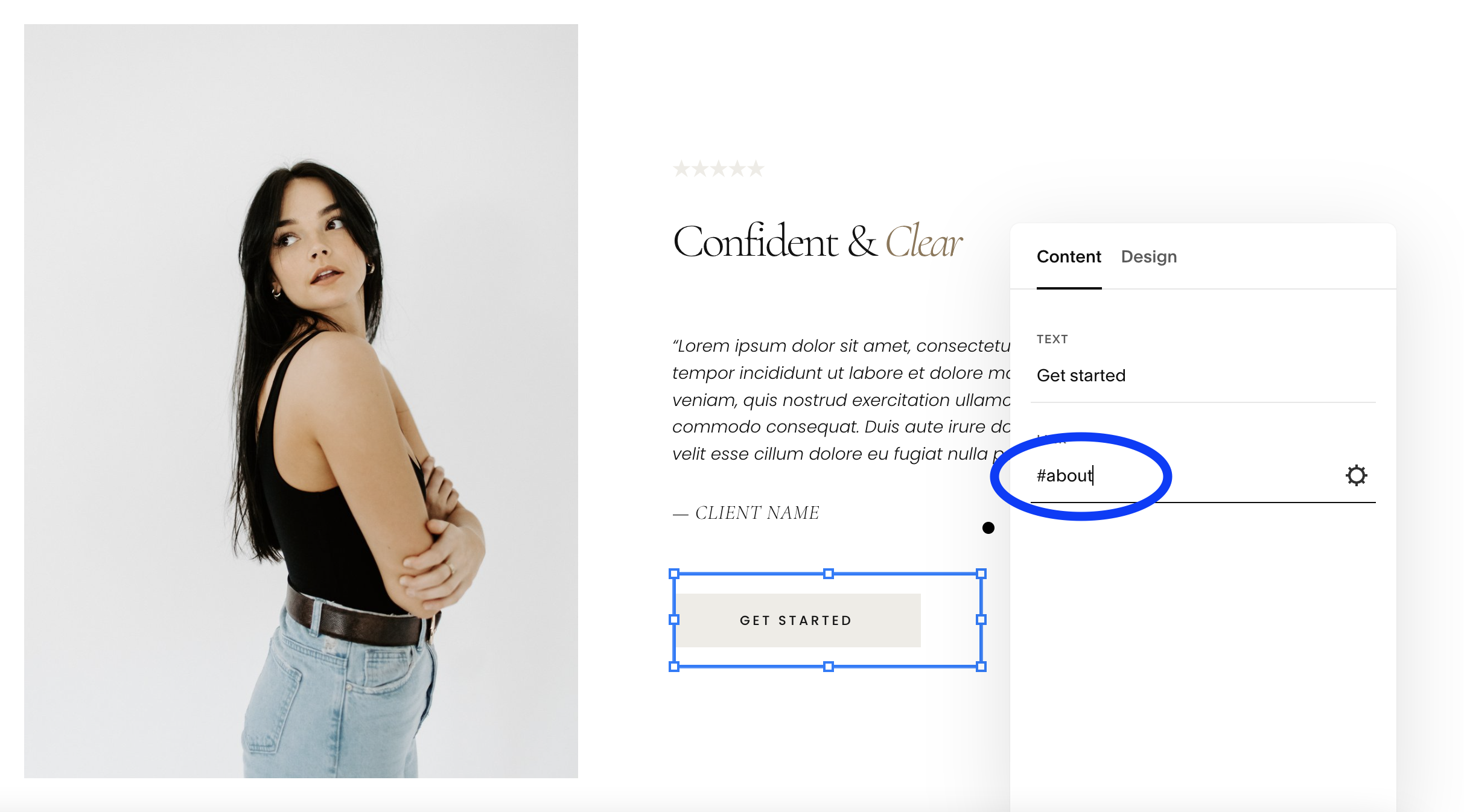1464x812 pixels.
Task: Click the top-left selection handle
Action: pos(674,574)
